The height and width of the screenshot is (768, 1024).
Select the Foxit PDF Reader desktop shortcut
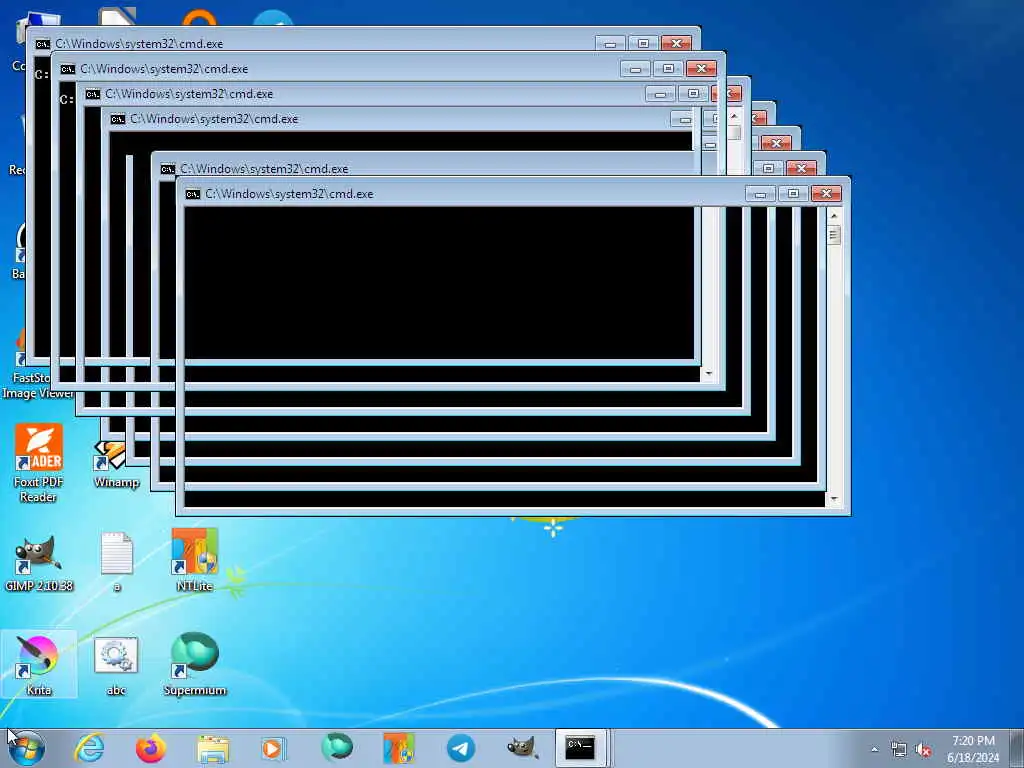39,462
